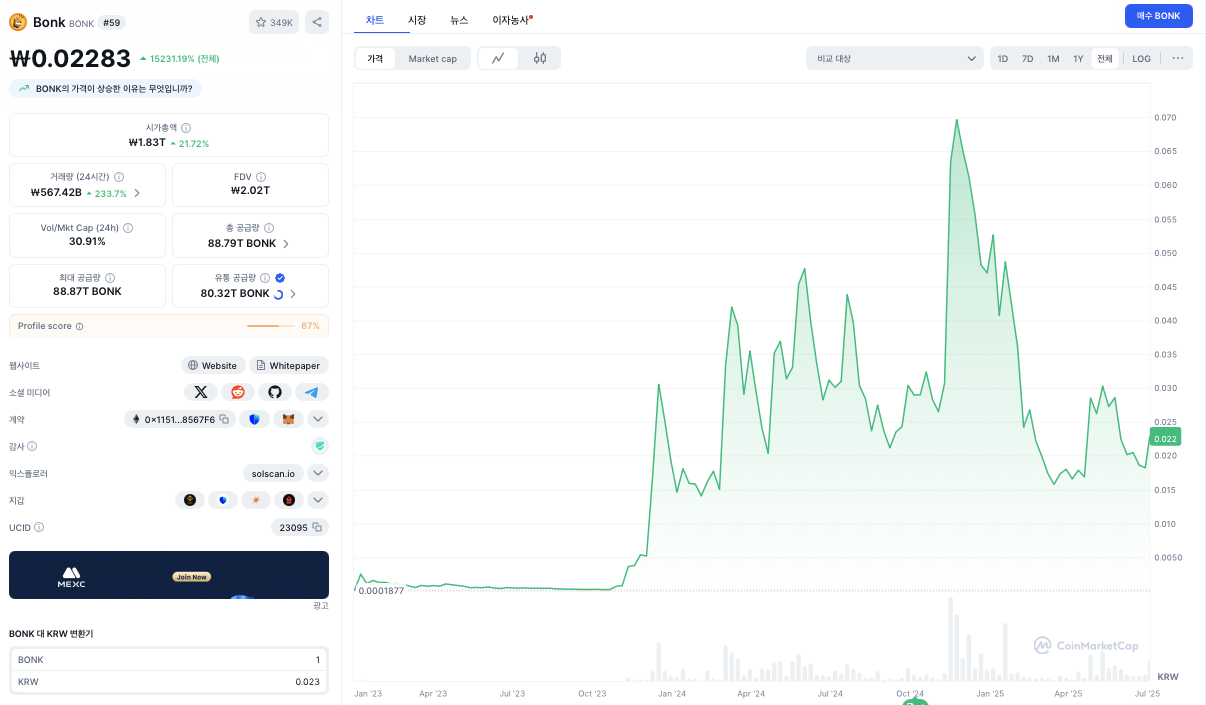The image size is (1206, 705).
Task: Expand more wallets chevron
Action: (x=318, y=500)
